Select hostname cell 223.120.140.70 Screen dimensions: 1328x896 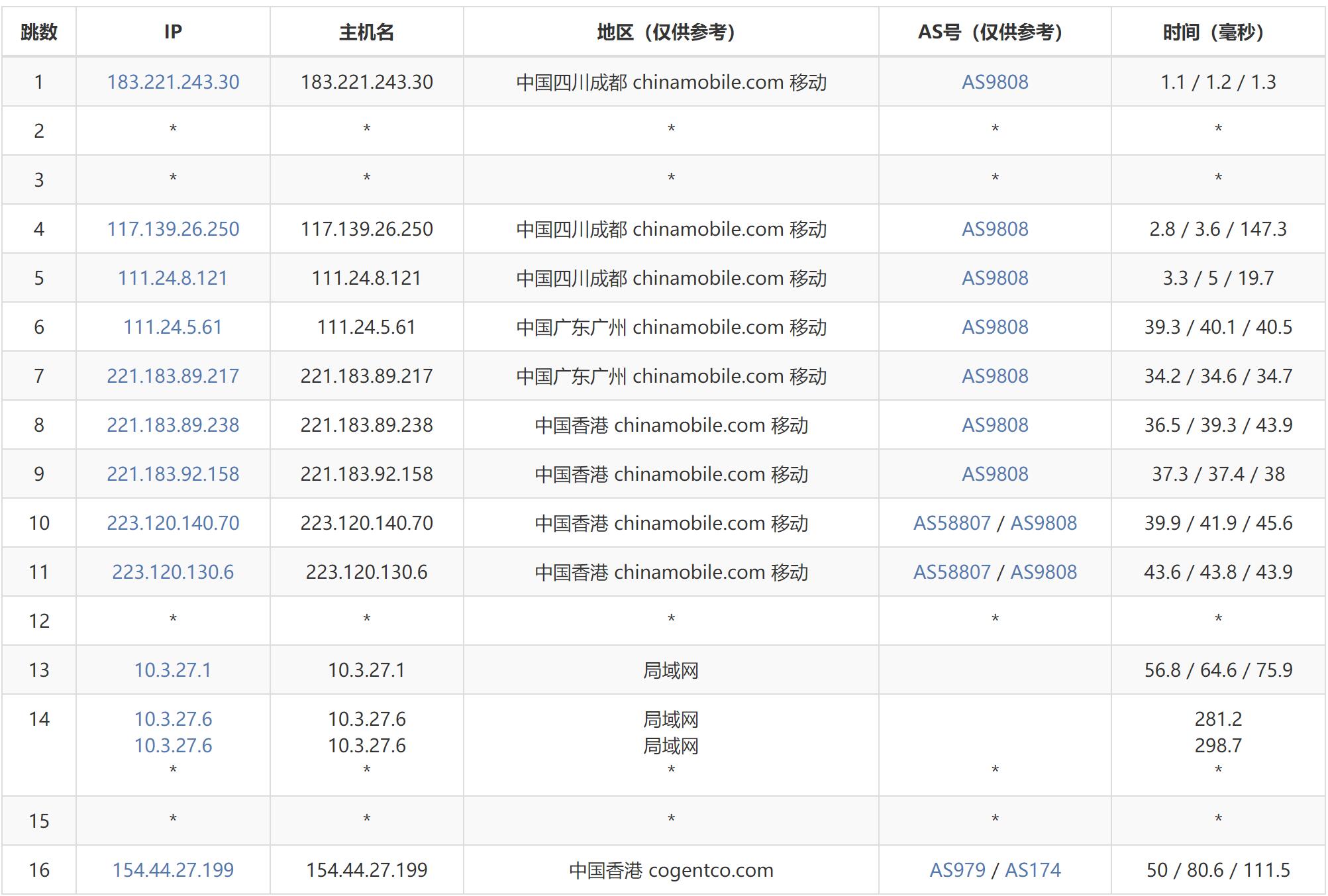click(x=366, y=523)
